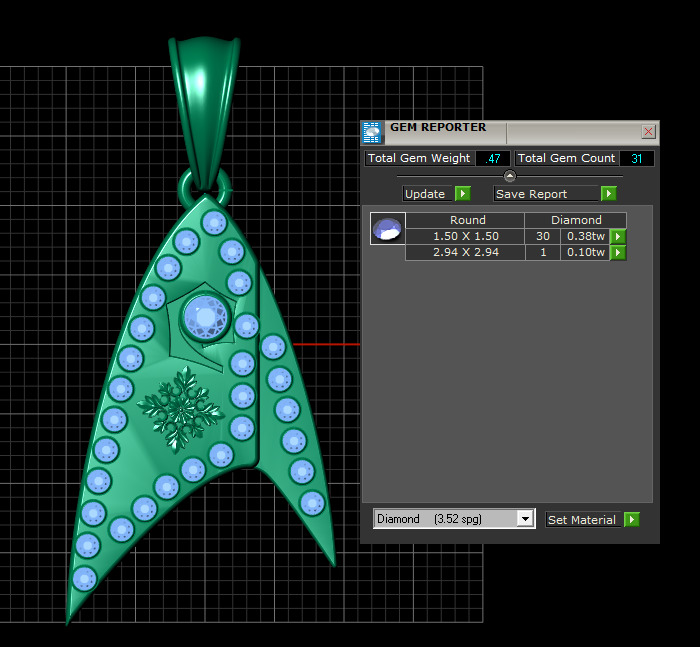
Task: Click the GEM REPORTER title bar text
Action: tap(438, 127)
